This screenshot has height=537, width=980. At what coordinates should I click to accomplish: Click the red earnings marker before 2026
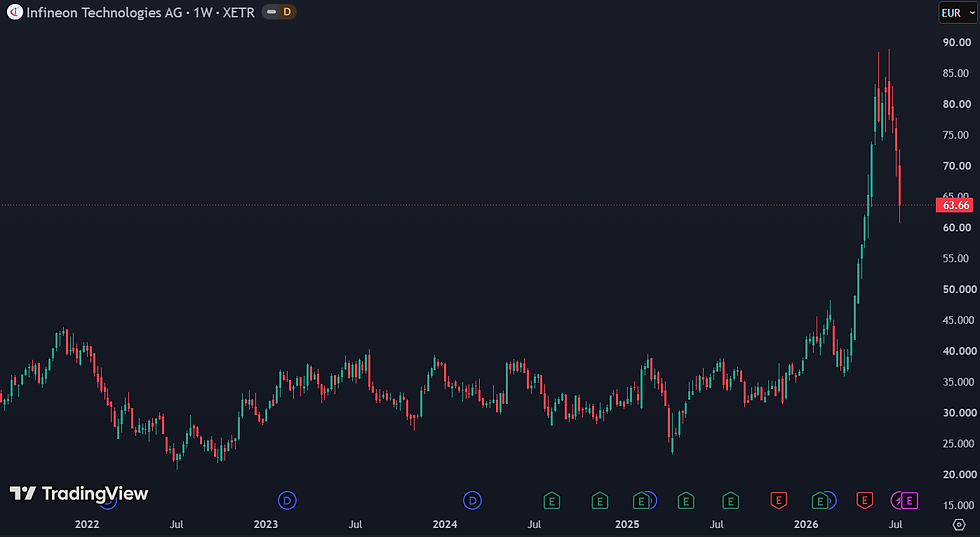pyautogui.click(x=778, y=500)
